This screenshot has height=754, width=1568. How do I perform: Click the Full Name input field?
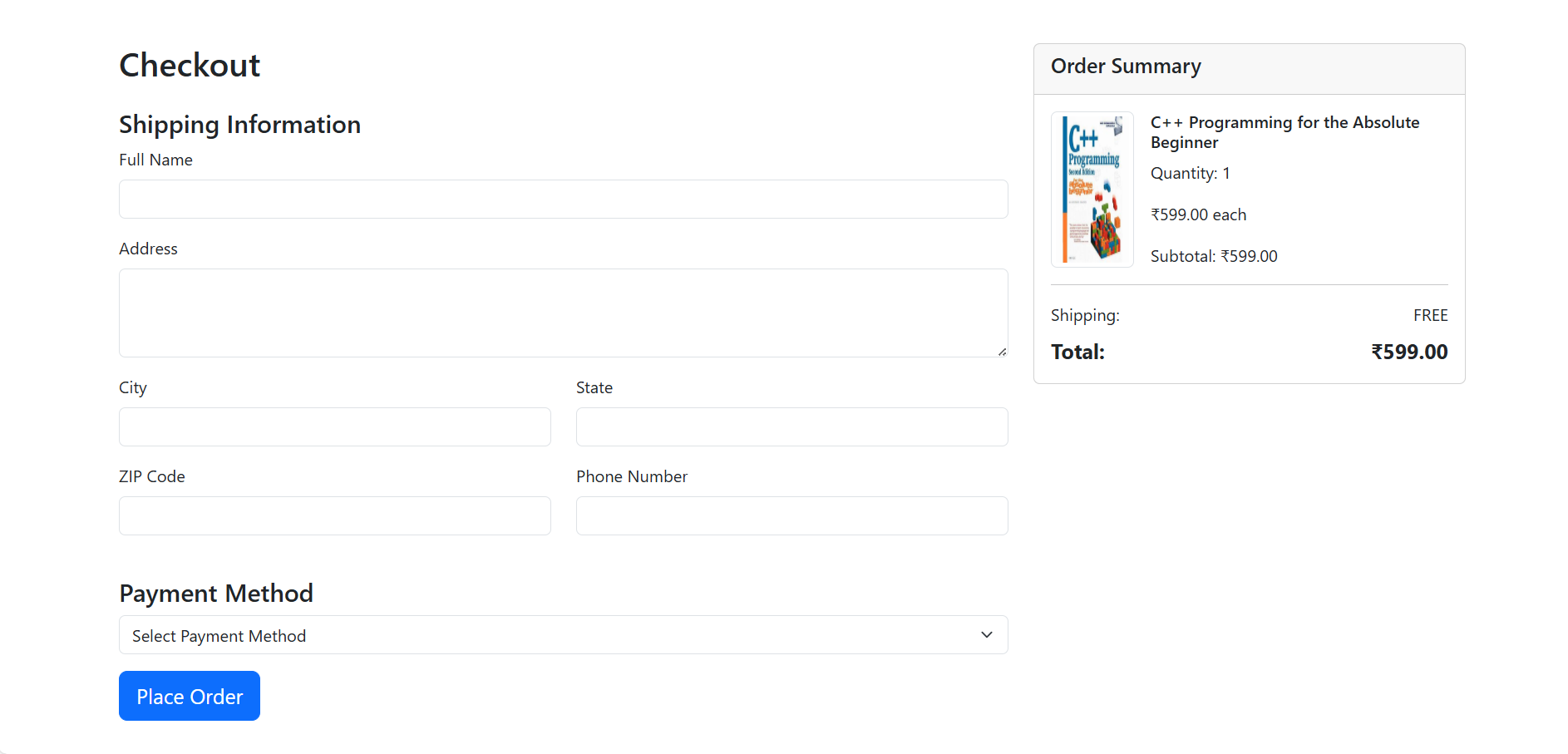(x=563, y=200)
